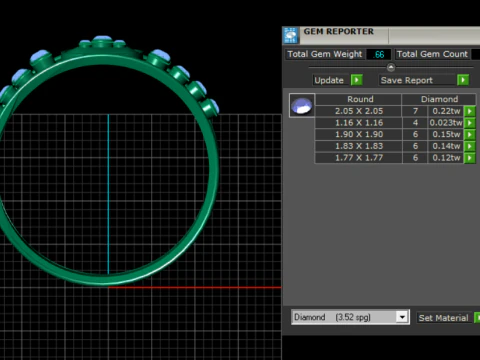Image resolution: width=480 pixels, height=360 pixels.
Task: Click the count 7 cell
Action: [415, 111]
